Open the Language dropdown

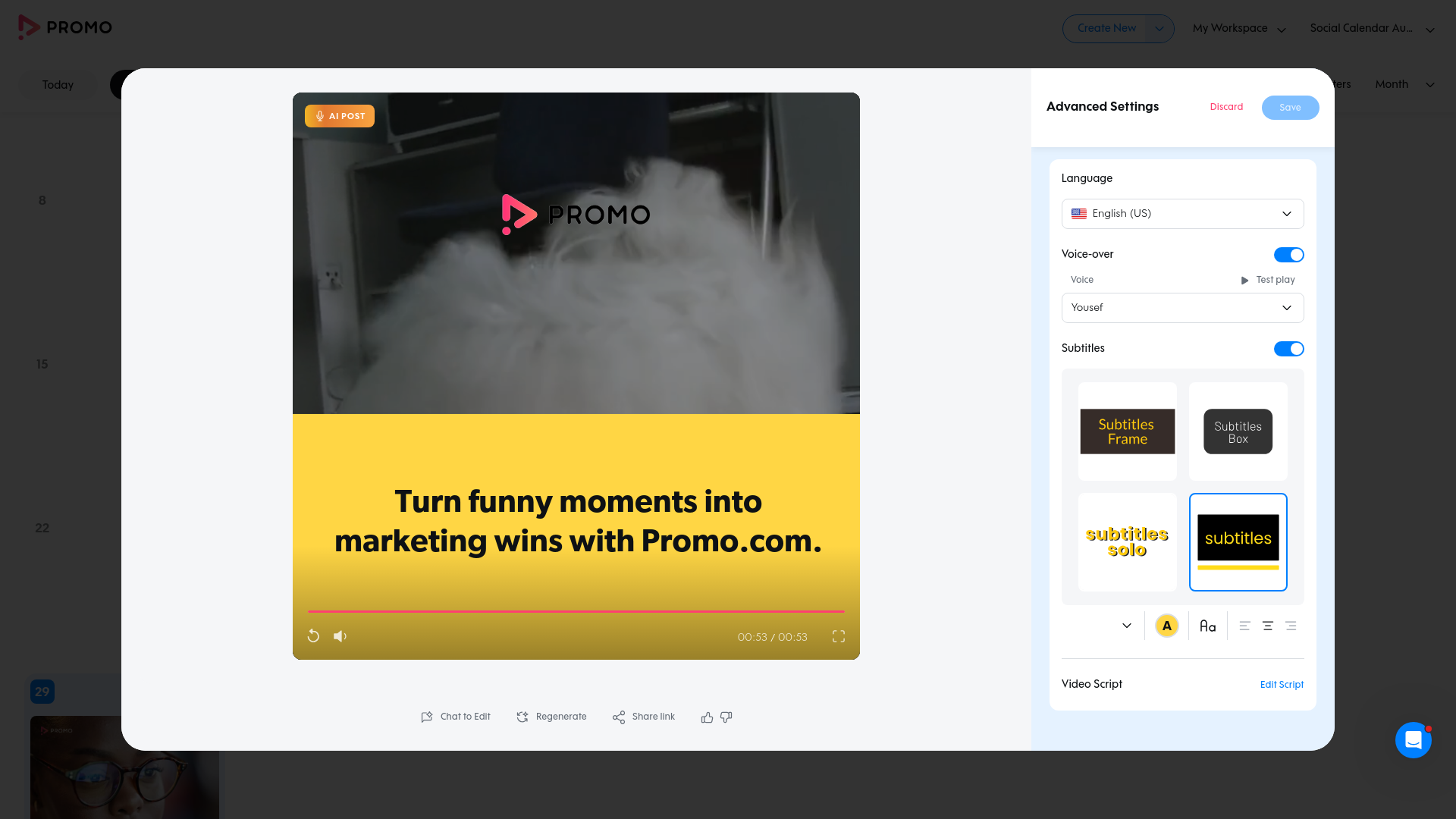1183,214
